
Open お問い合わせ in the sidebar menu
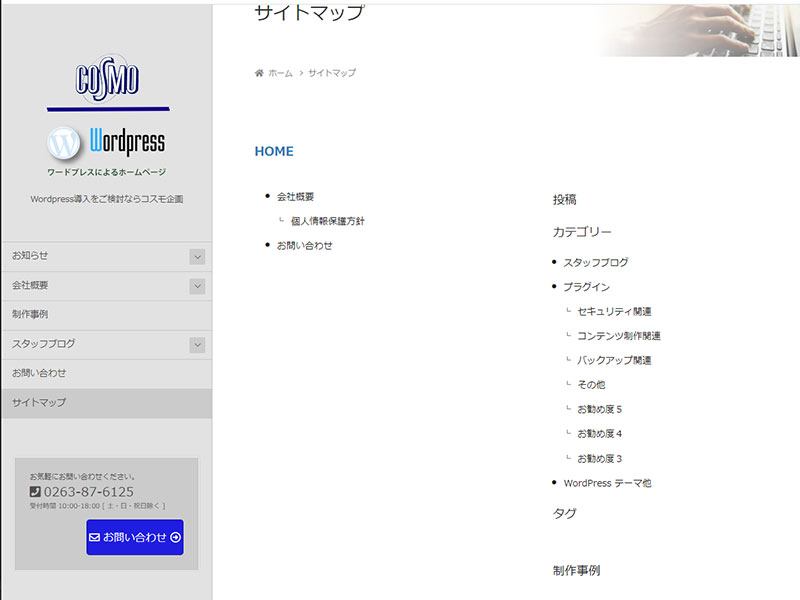39,373
